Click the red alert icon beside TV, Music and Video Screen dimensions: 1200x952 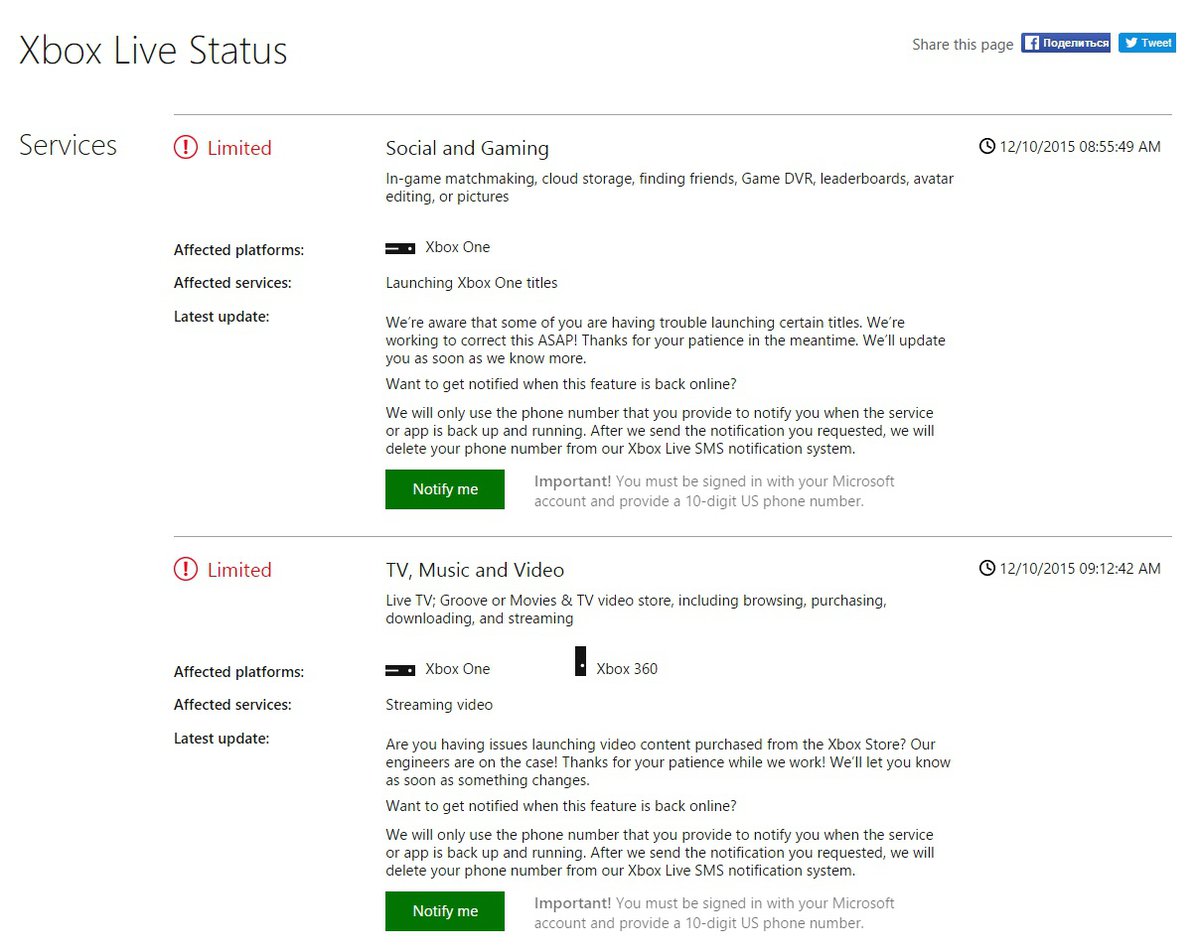point(186,570)
